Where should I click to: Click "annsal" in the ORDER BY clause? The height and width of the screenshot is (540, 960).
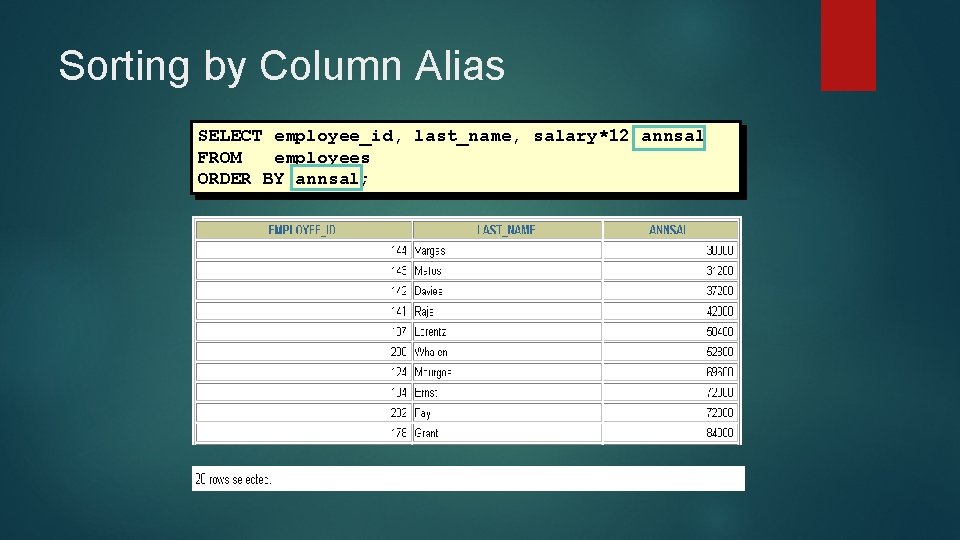pos(326,179)
